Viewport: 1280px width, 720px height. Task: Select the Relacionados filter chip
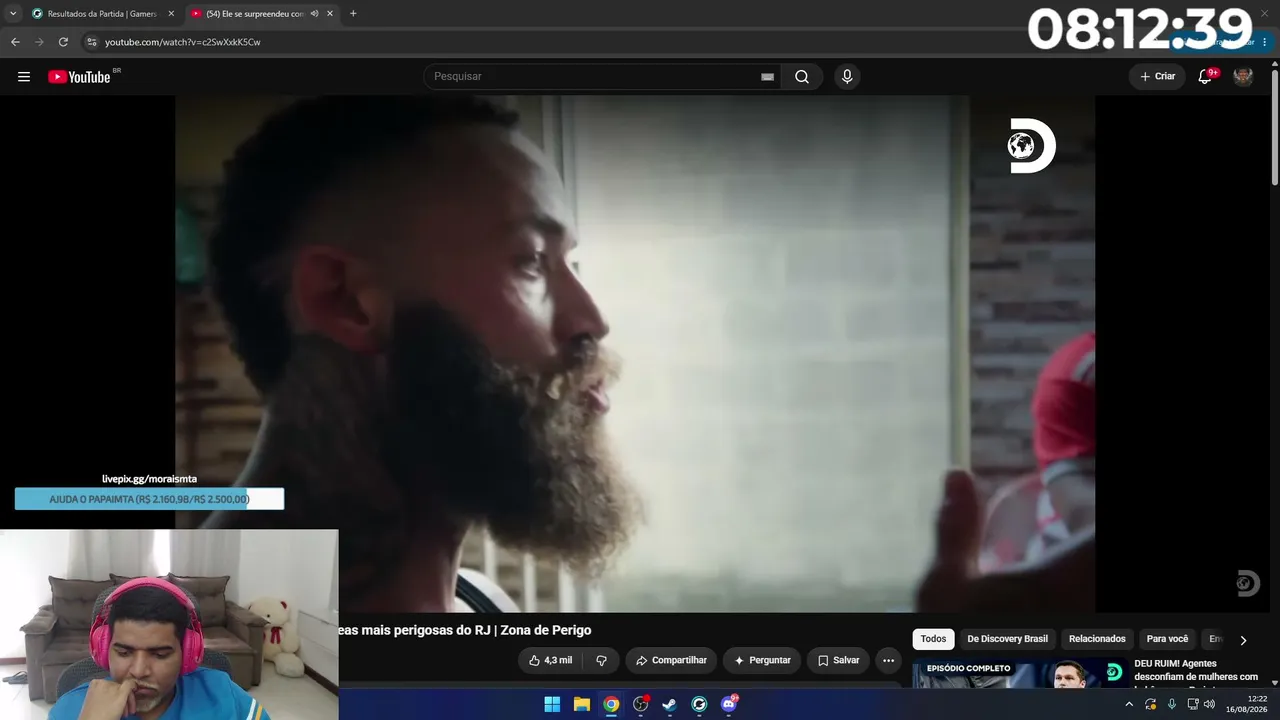point(1097,639)
